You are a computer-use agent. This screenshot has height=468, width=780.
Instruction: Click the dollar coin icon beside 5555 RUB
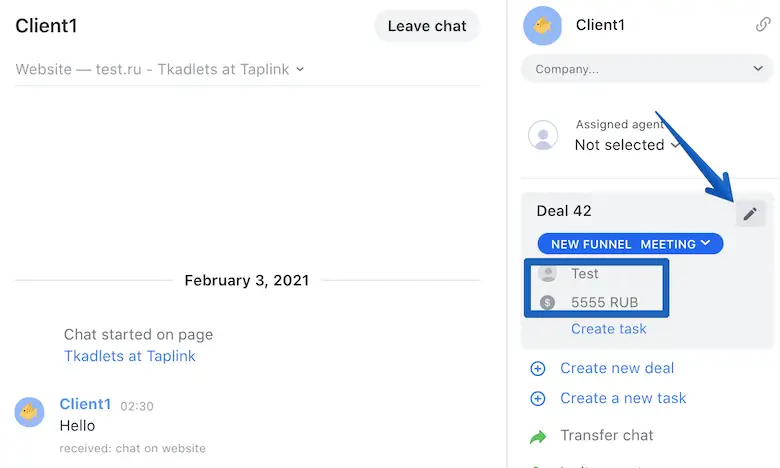pos(547,302)
